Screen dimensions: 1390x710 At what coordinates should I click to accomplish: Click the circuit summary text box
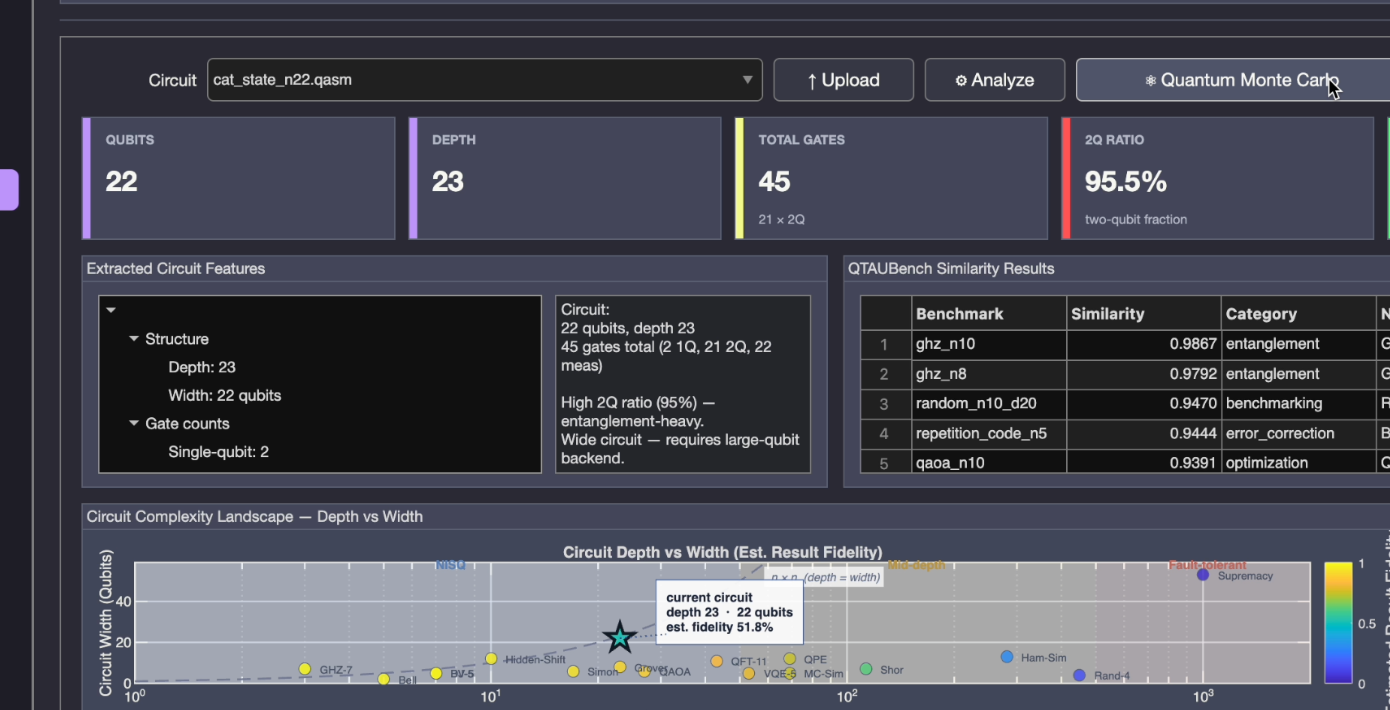coord(683,384)
